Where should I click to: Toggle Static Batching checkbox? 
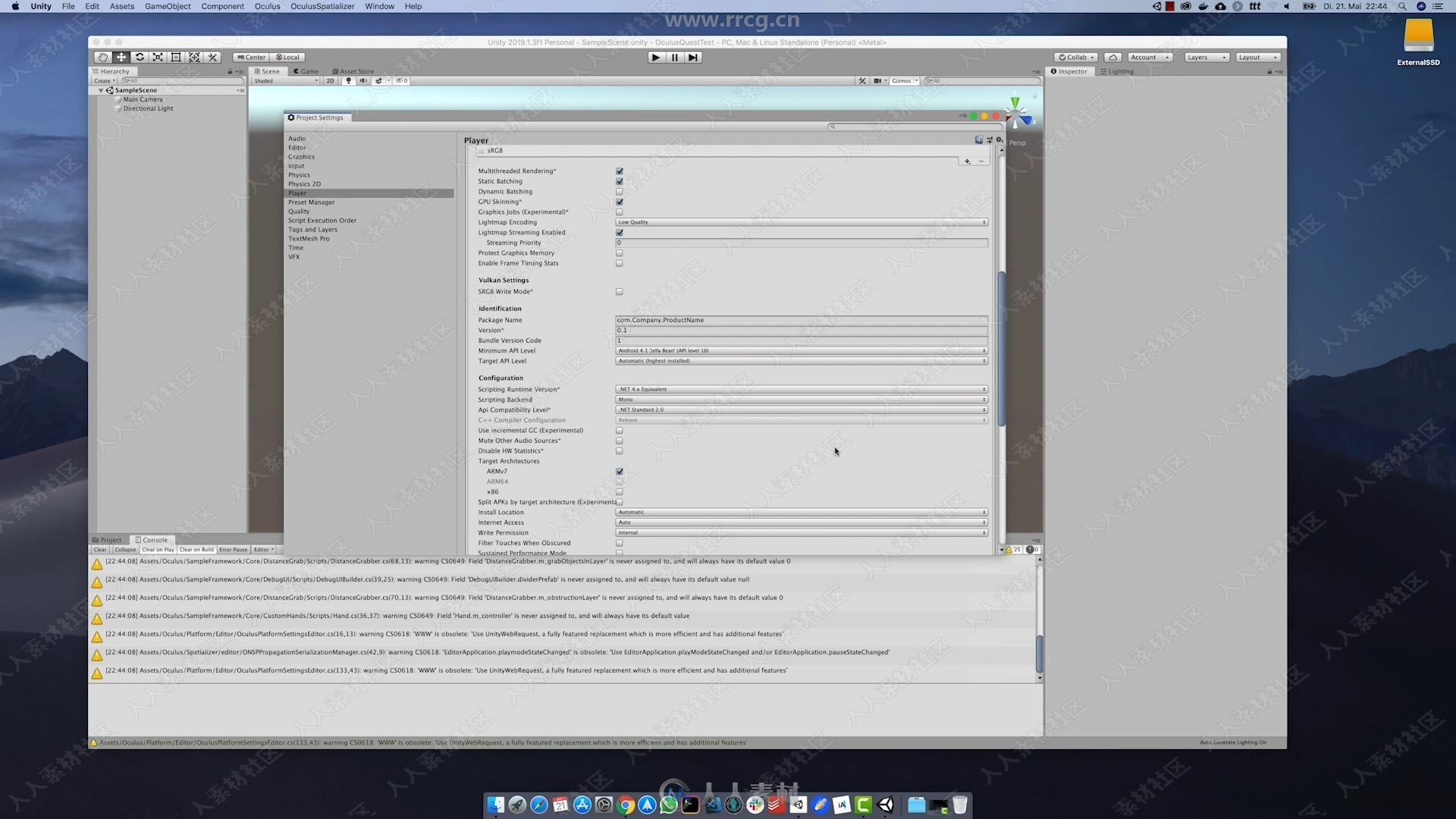point(620,181)
